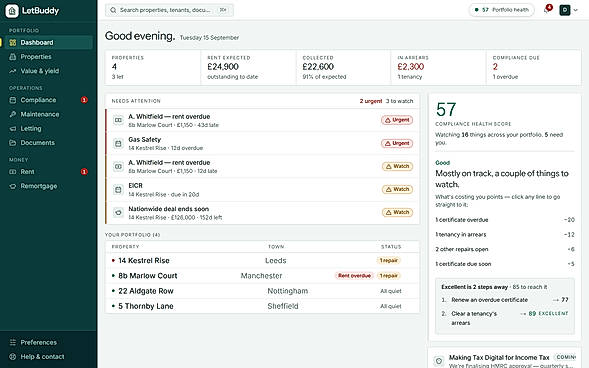This screenshot has width=589, height=368.
Task: Click the Help & contact icon
Action: coord(13,356)
